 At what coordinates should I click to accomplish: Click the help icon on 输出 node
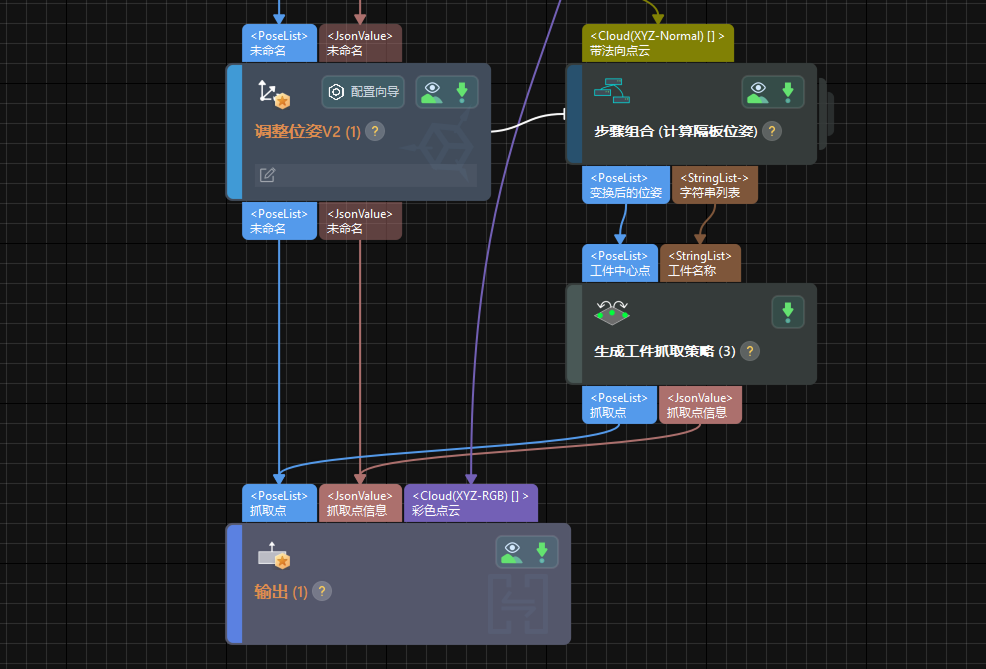click(321, 591)
